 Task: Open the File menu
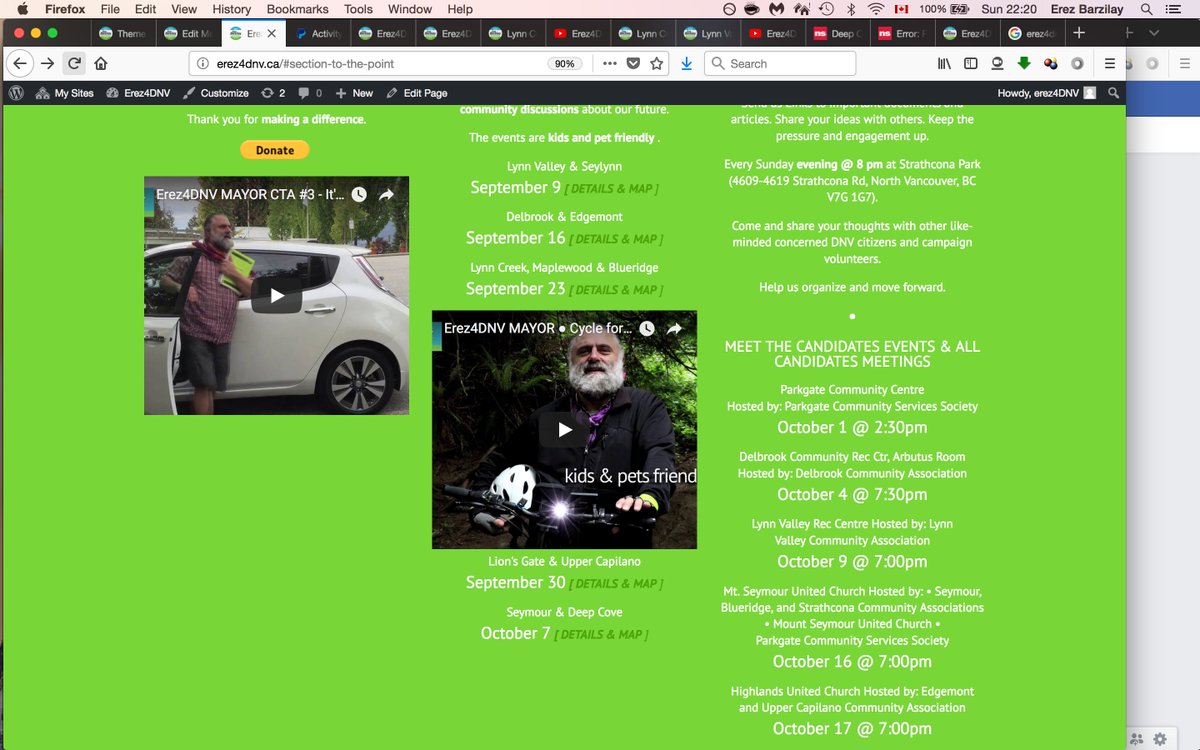pyautogui.click(x=110, y=9)
